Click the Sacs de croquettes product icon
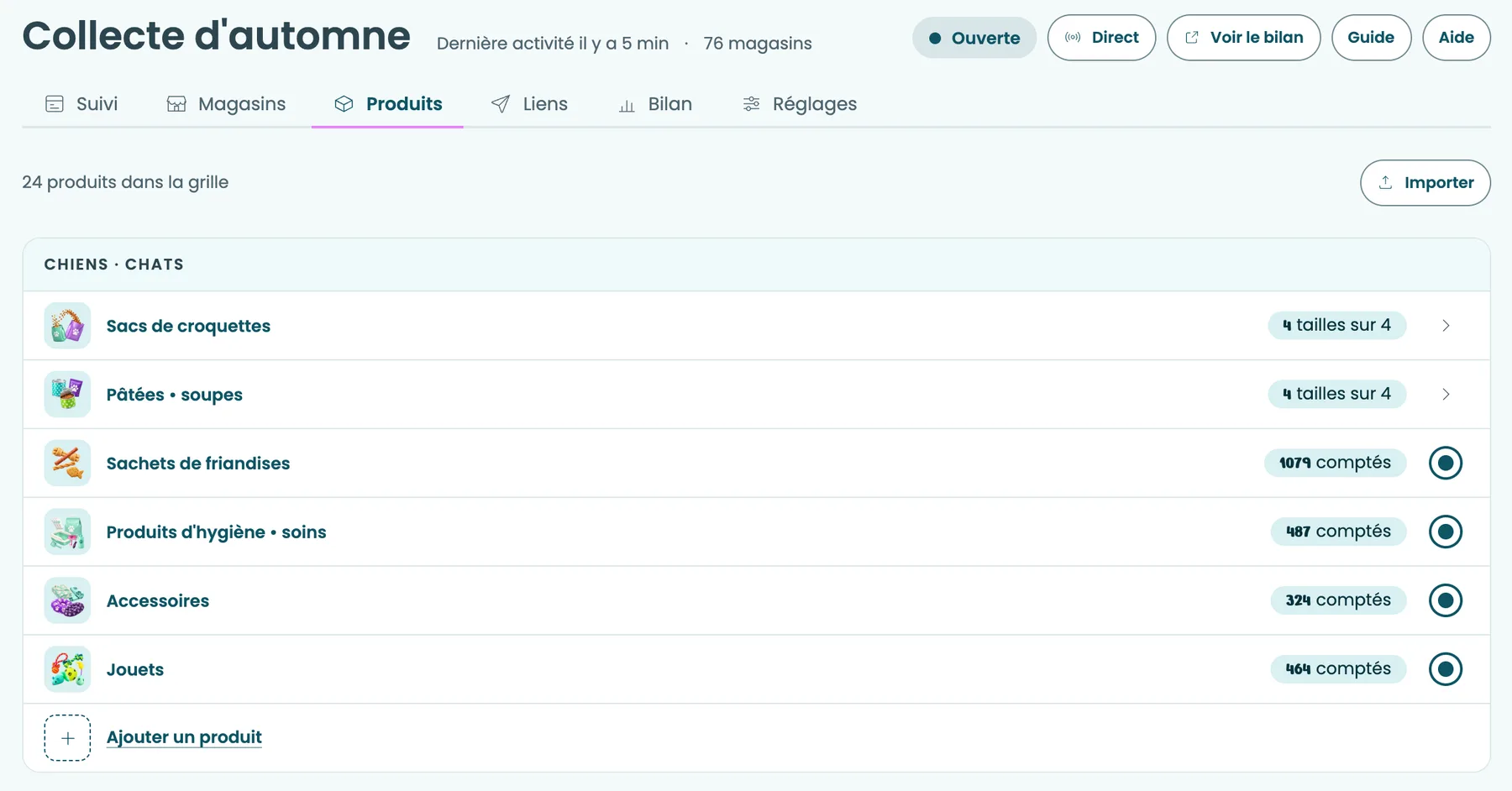Image resolution: width=1512 pixels, height=791 pixels. 67,326
